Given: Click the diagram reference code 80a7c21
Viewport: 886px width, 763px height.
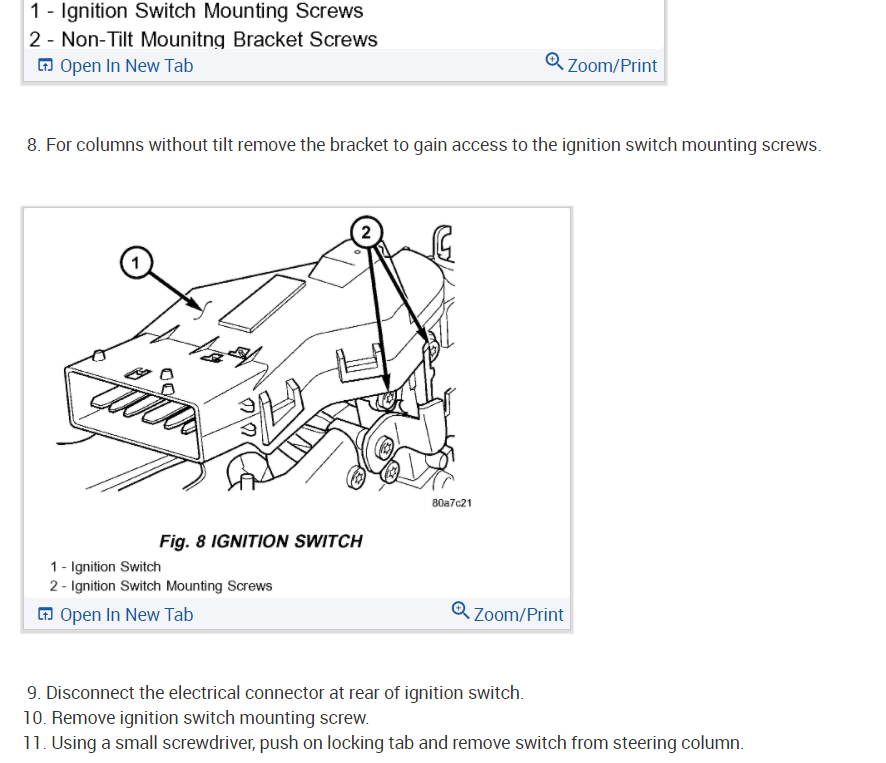Looking at the screenshot, I should [451, 503].
